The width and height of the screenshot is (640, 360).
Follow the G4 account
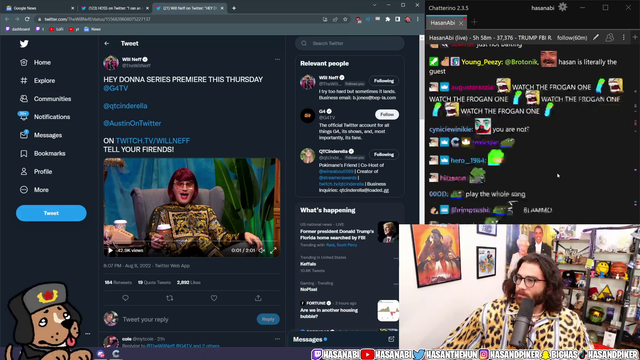(x=387, y=114)
